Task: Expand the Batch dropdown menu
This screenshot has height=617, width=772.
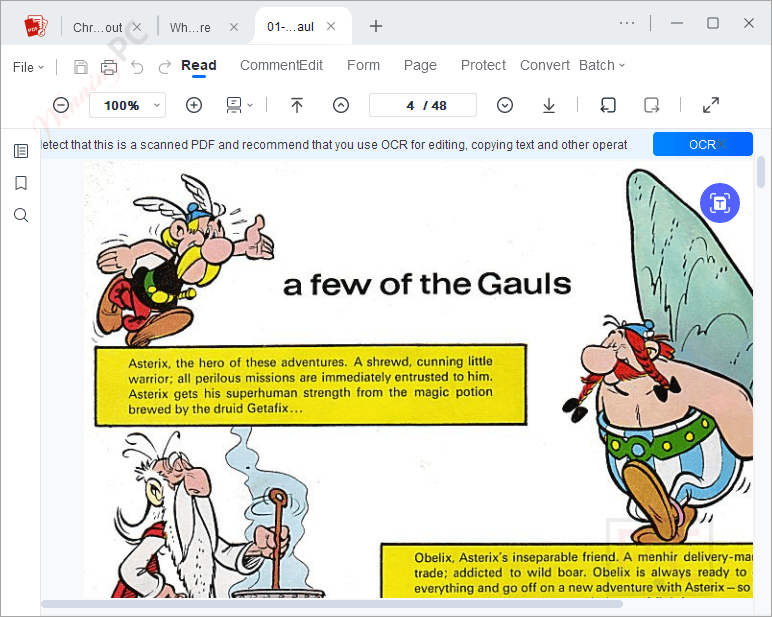Action: (602, 65)
